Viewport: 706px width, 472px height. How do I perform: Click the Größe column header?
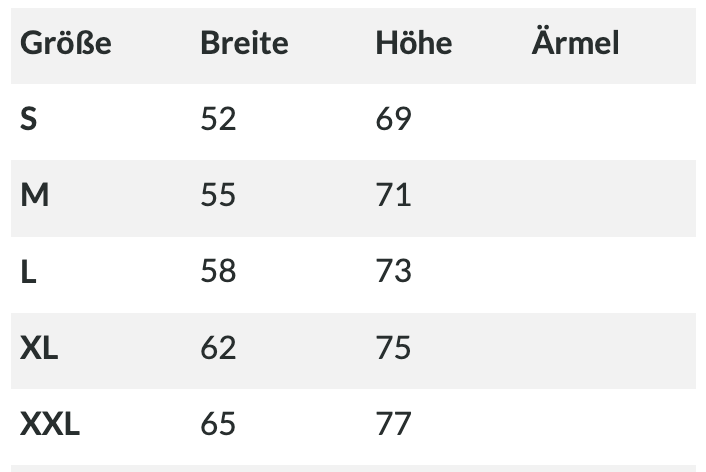click(66, 43)
